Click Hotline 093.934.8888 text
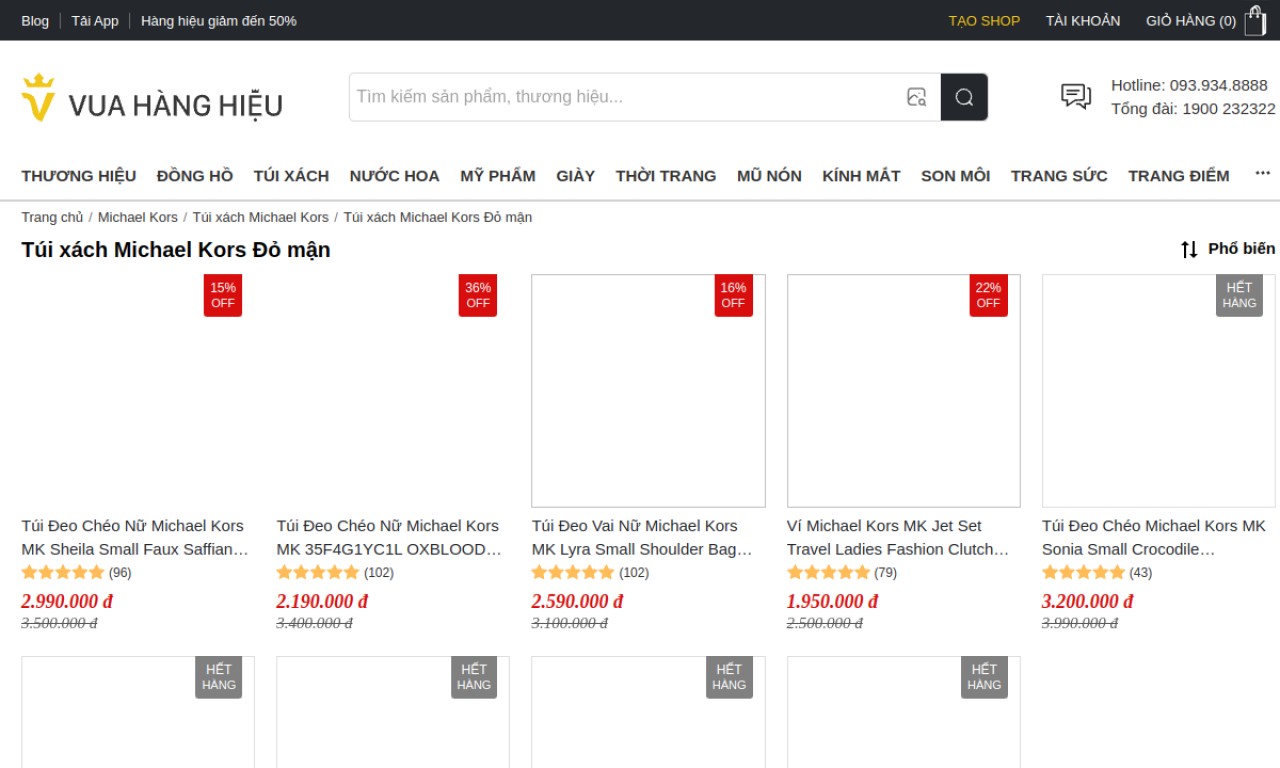The width and height of the screenshot is (1280, 768). click(x=1189, y=85)
